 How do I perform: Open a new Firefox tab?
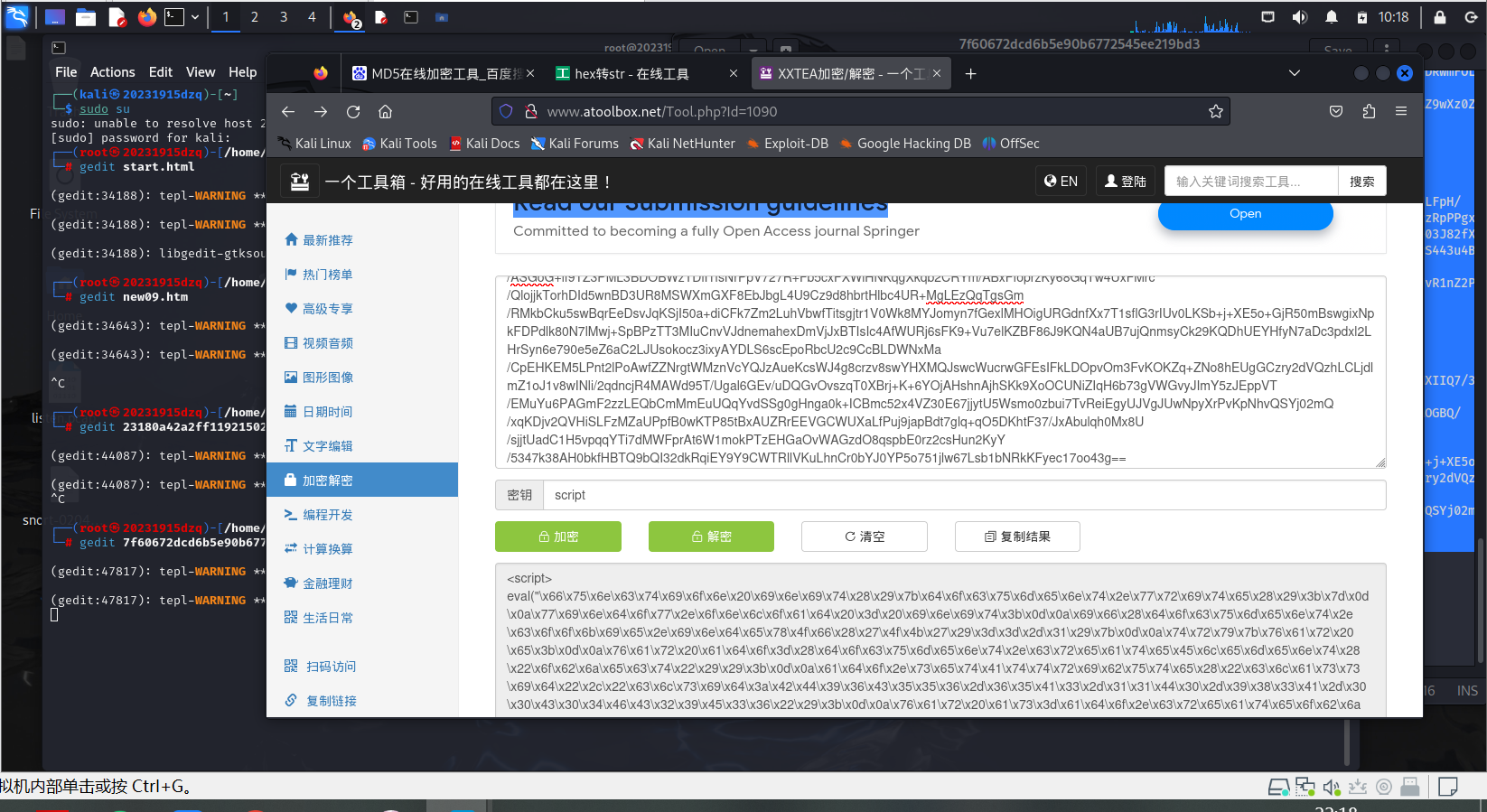tap(970, 73)
